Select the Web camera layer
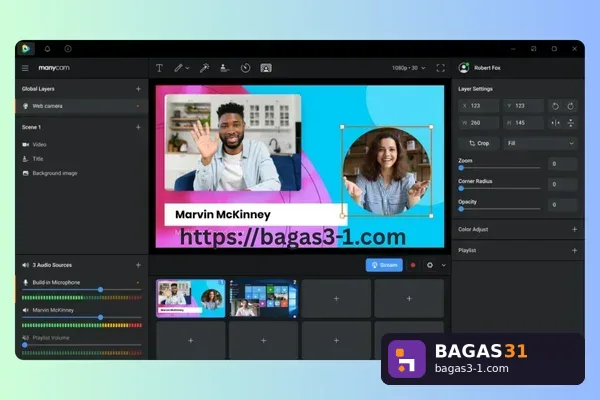 [82, 106]
